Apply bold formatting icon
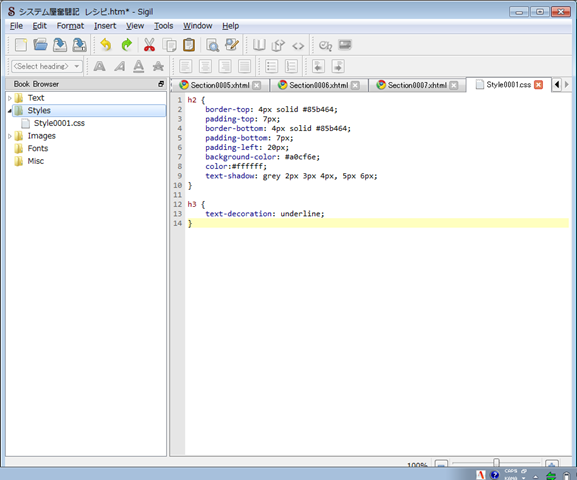 tap(99, 66)
